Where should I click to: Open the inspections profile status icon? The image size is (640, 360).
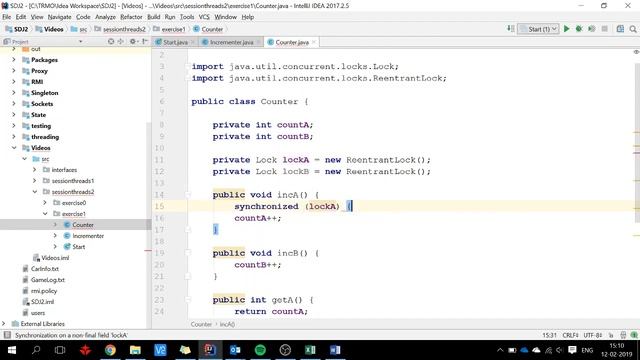[x=623, y=335]
